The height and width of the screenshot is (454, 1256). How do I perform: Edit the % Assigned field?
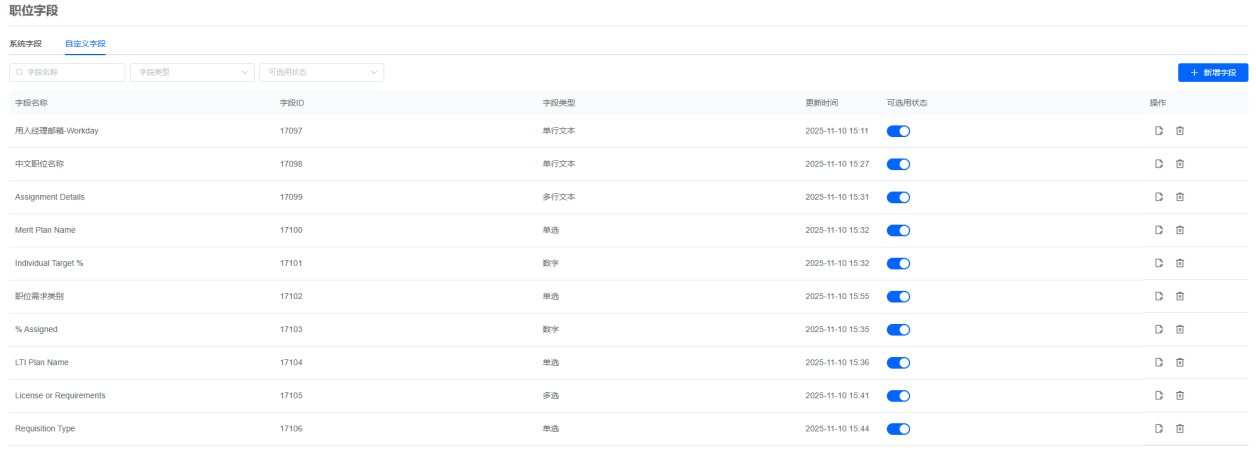1159,329
